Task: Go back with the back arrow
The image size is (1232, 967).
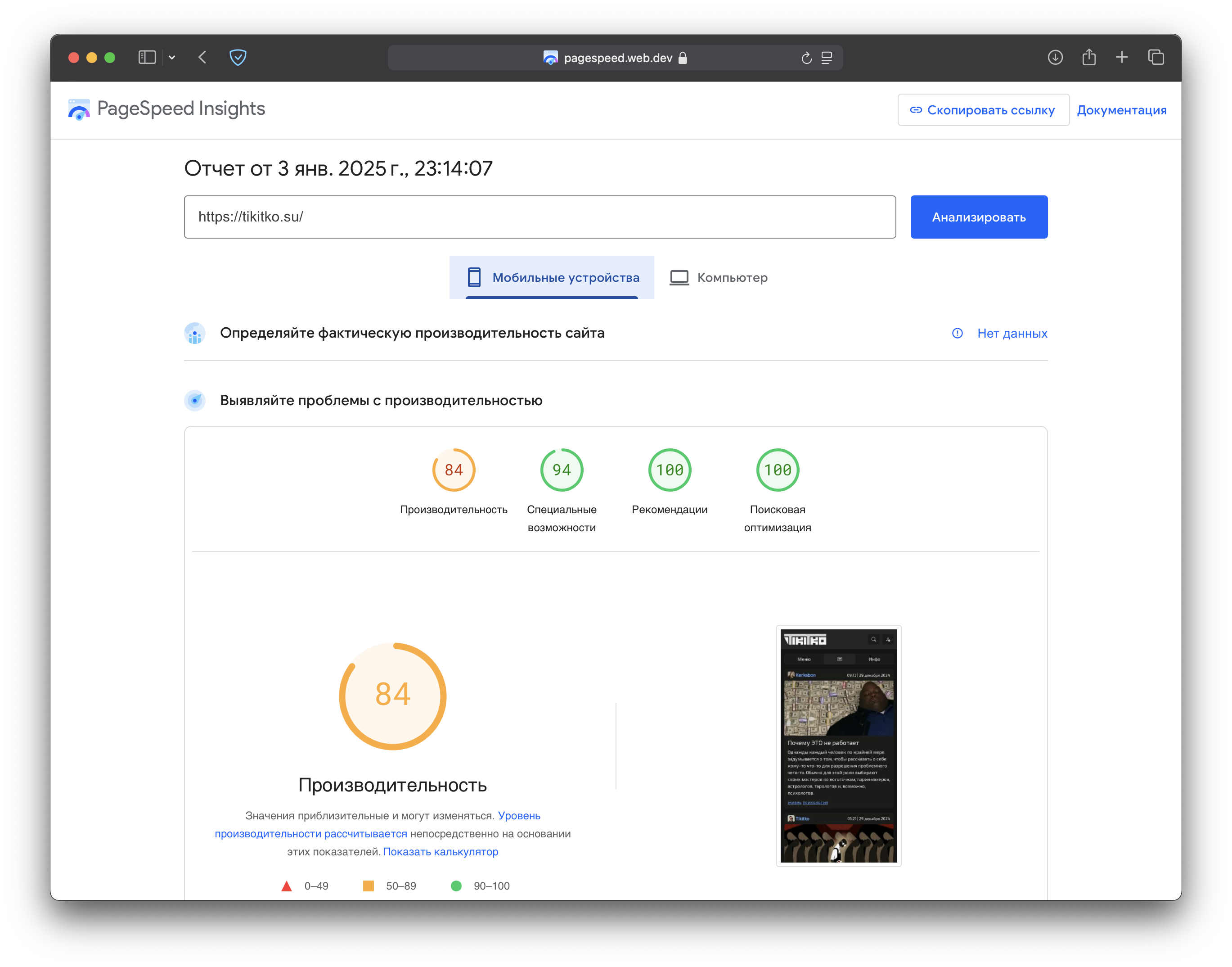Action: pos(202,57)
